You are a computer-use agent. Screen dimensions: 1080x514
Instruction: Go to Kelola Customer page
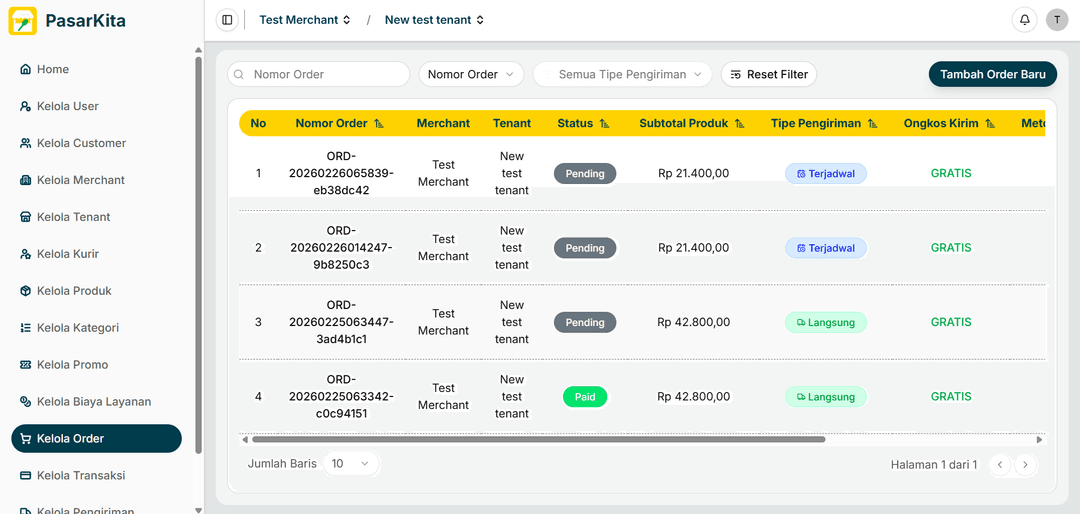96,143
